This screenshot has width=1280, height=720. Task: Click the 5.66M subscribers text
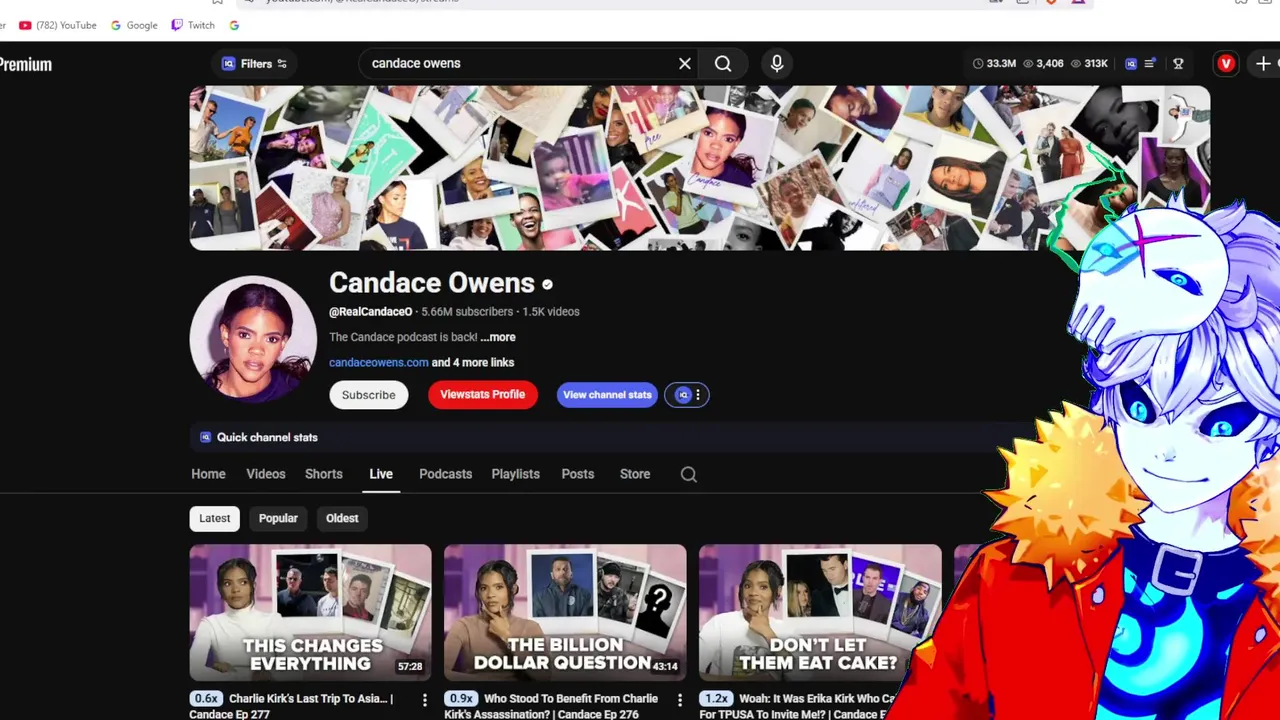tap(467, 312)
